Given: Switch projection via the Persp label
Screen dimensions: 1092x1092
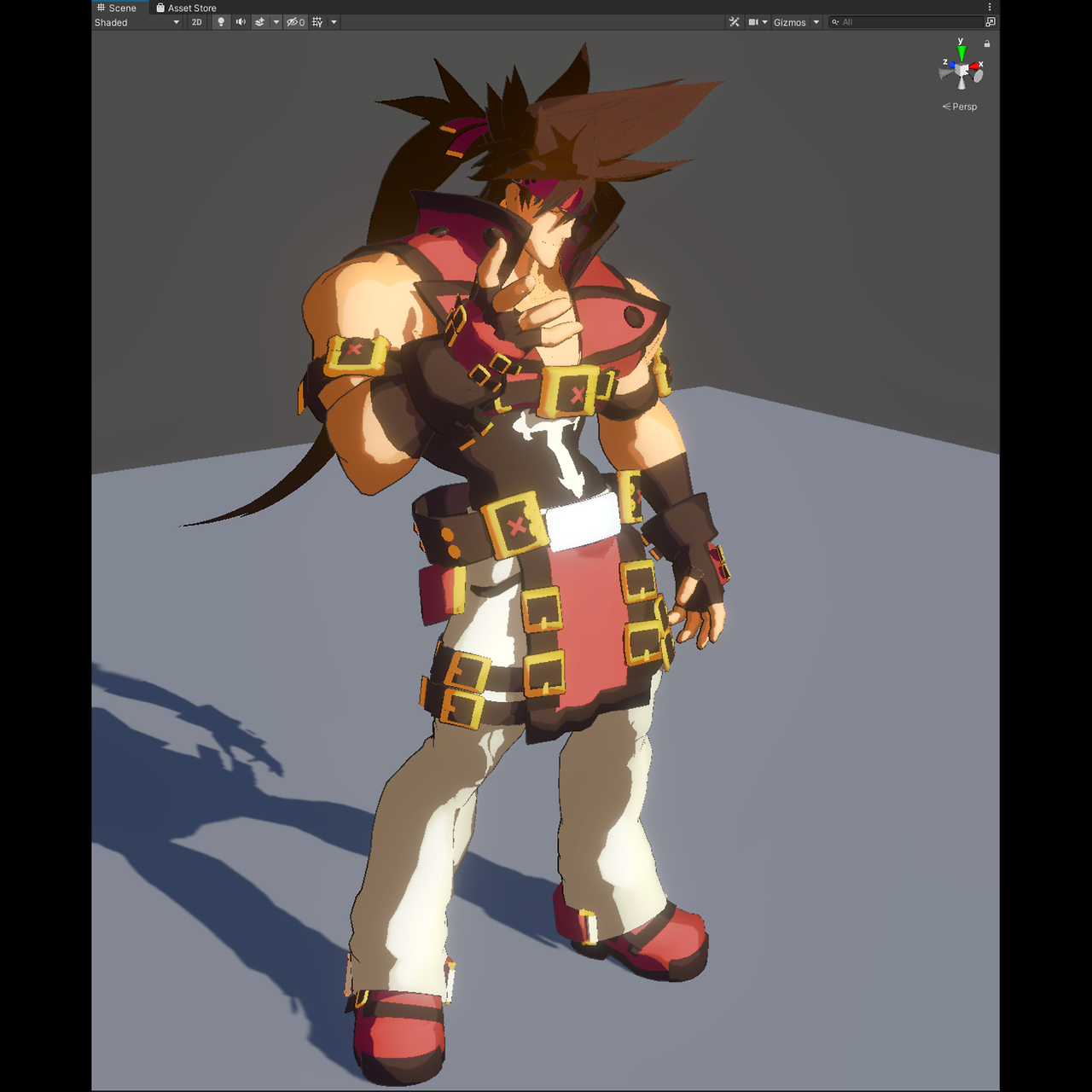Looking at the screenshot, I should (x=960, y=107).
